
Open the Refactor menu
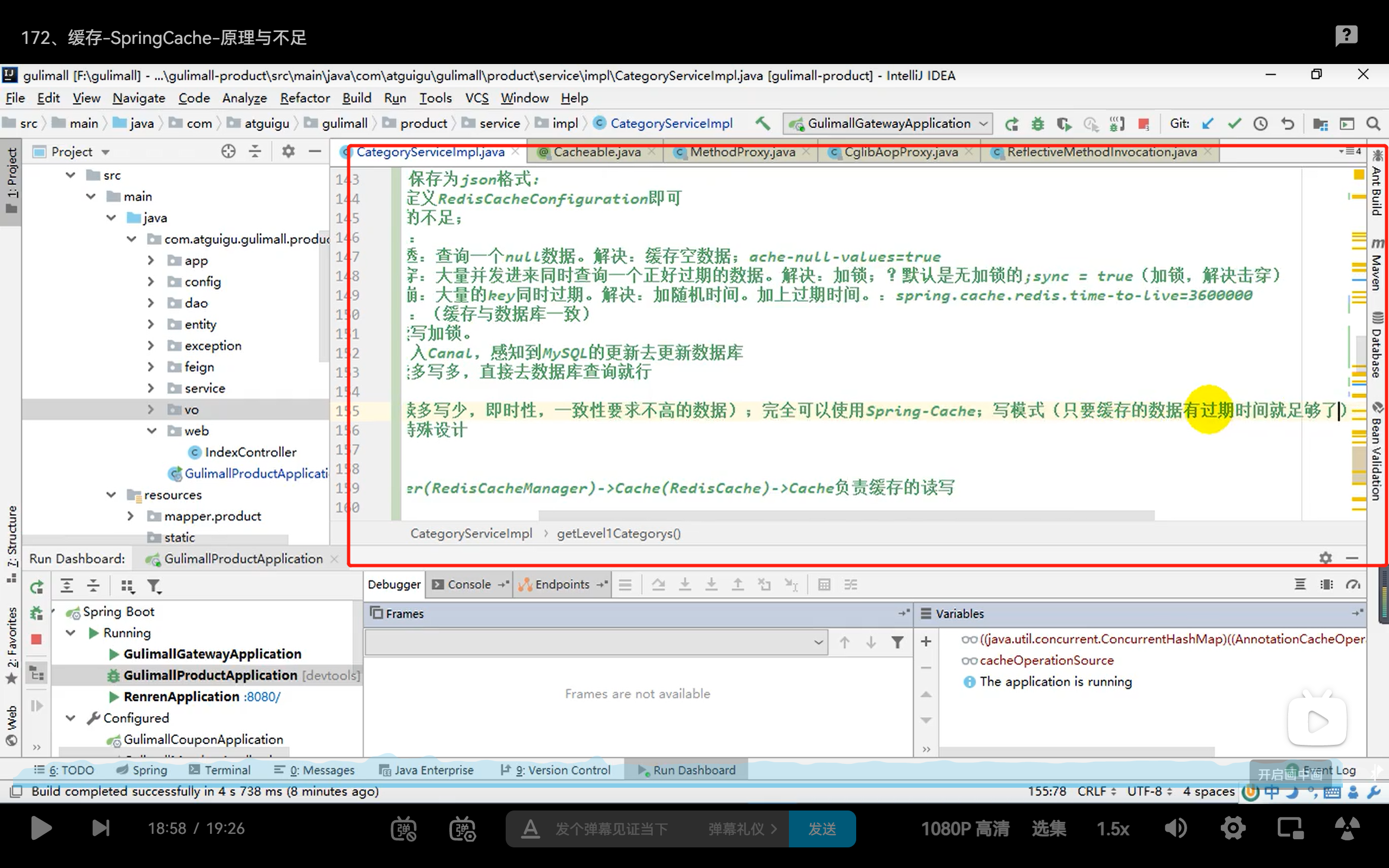coord(305,98)
